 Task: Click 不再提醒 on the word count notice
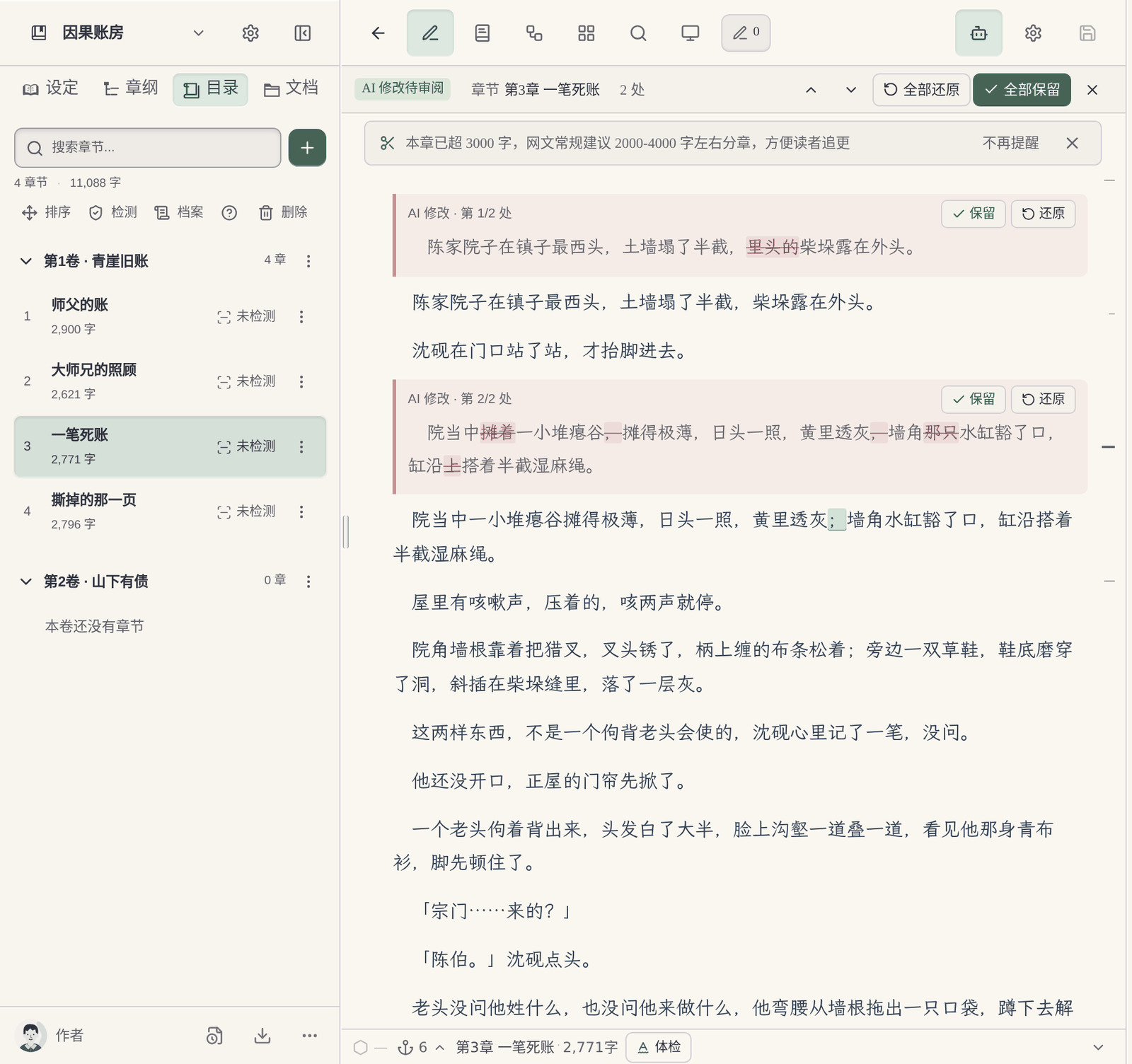tap(1011, 143)
